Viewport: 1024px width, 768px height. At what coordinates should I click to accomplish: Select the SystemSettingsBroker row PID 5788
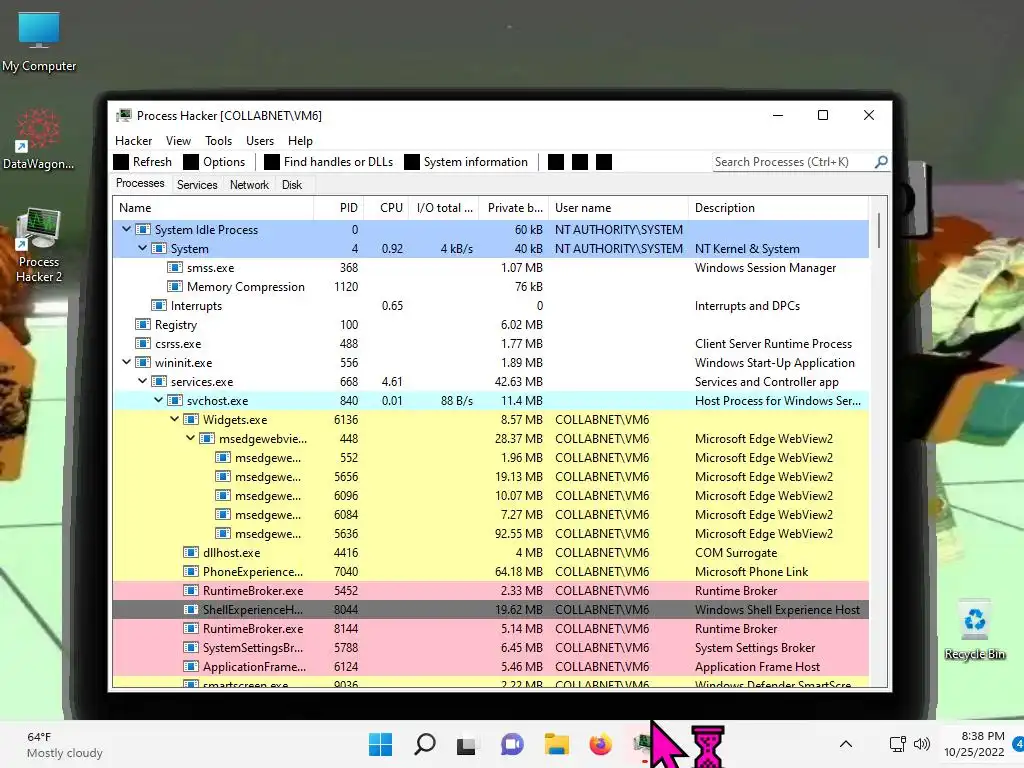490,647
